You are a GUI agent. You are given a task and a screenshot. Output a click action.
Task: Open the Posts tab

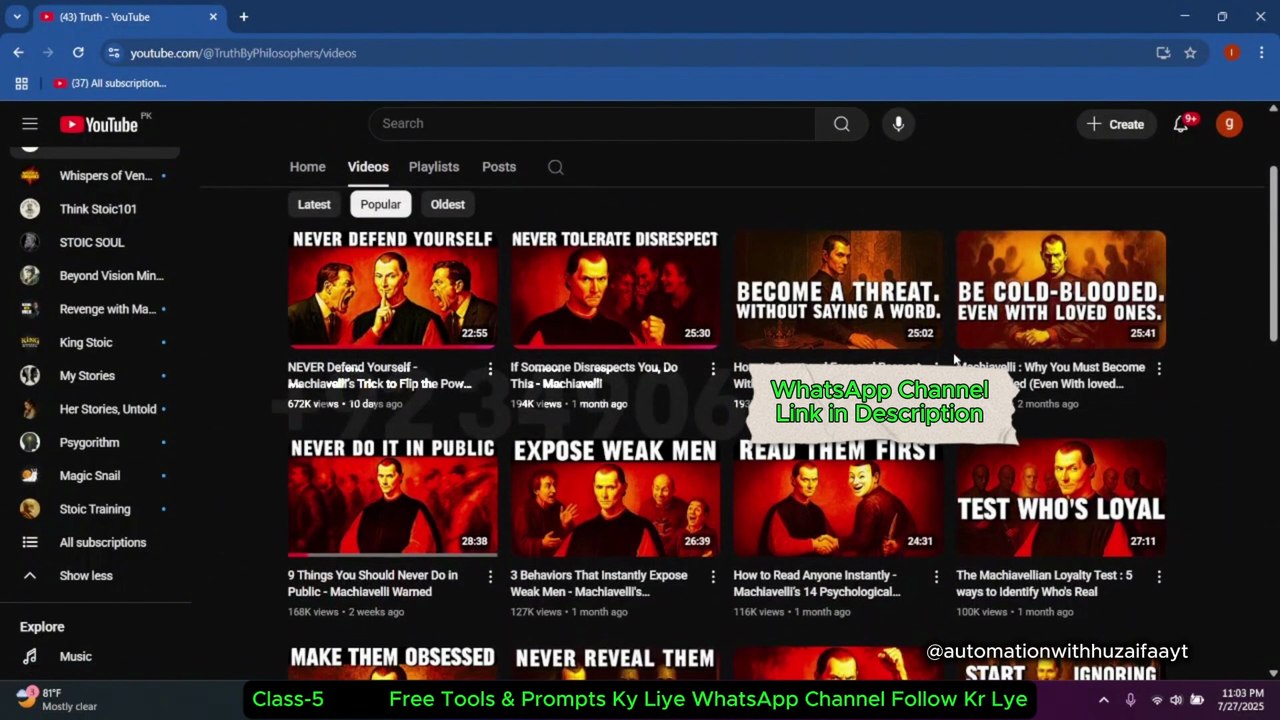[499, 167]
